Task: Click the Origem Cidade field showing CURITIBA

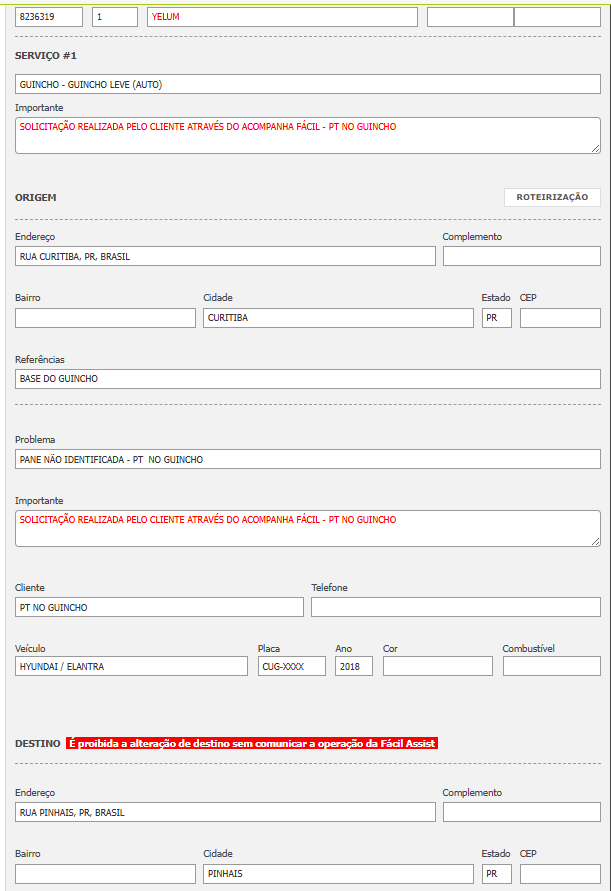Action: (x=338, y=318)
